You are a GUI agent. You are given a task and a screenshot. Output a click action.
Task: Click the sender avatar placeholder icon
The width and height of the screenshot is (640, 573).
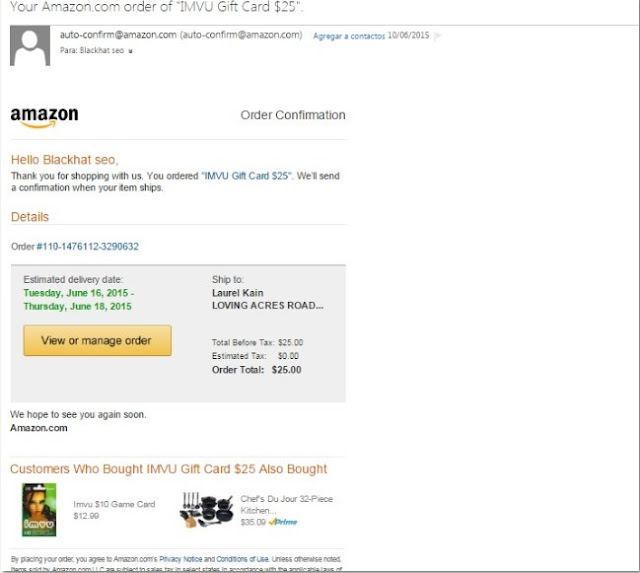[x=30, y=46]
